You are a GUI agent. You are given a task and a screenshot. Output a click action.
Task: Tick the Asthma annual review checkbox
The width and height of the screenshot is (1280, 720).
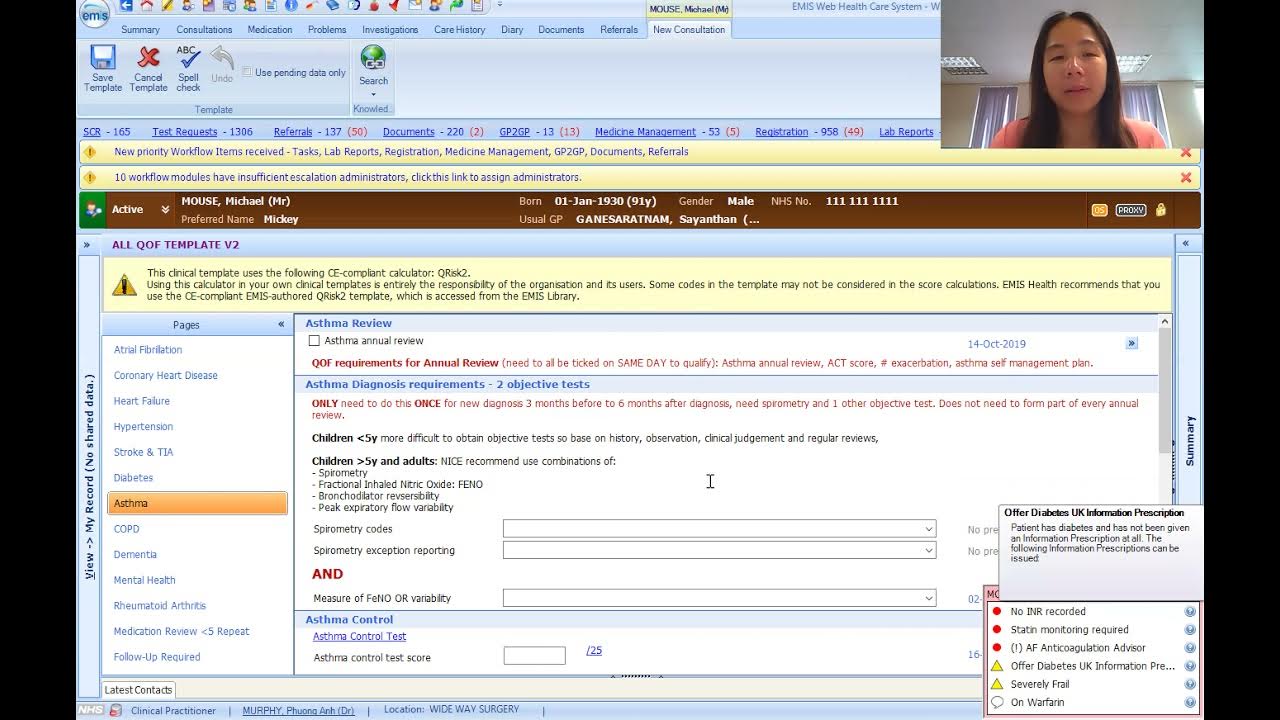coord(314,341)
